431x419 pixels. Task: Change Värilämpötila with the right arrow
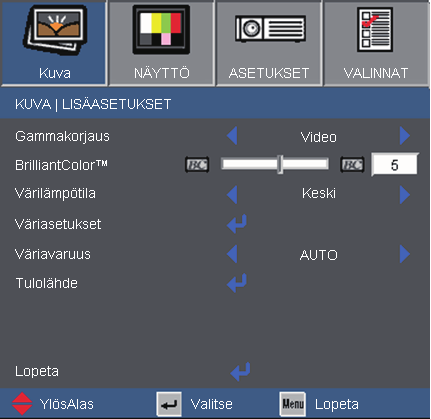(405, 195)
